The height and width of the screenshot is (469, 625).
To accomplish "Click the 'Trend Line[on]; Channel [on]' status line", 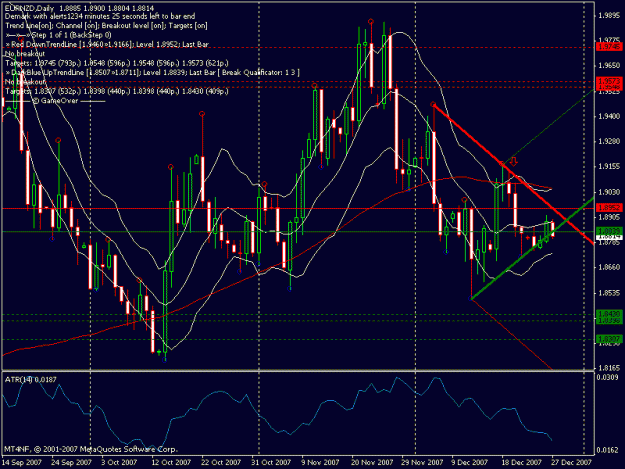I will coord(106,26).
